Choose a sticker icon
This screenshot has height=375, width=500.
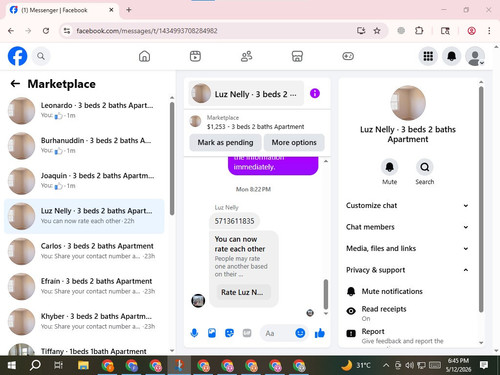pos(229,333)
